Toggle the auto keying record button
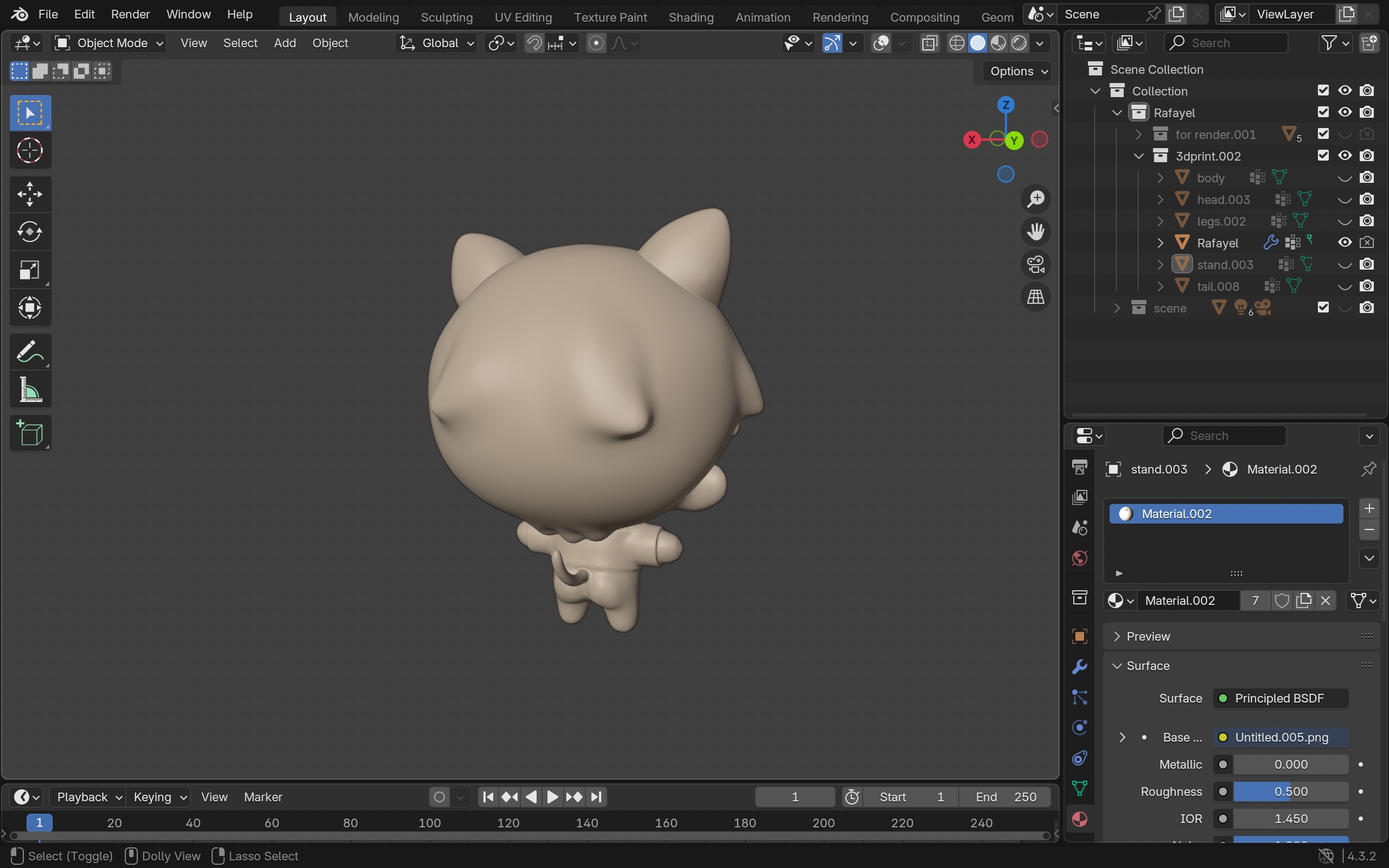The width and height of the screenshot is (1389, 868). tap(439, 797)
